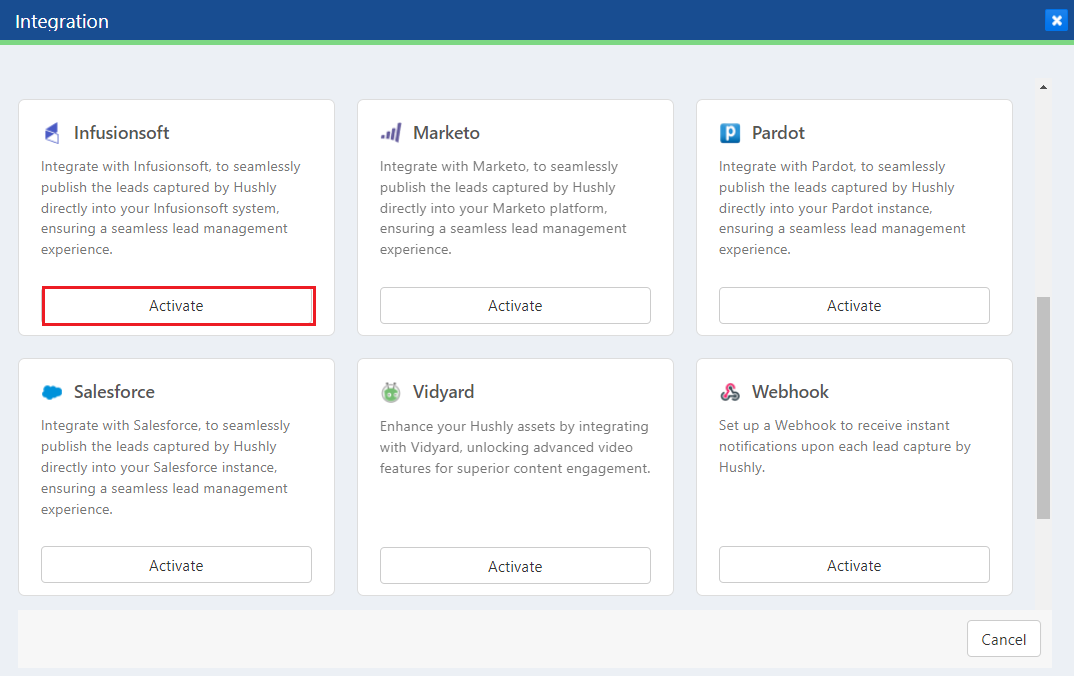The height and width of the screenshot is (676, 1074).
Task: Click the Marketo bar-chart logo icon
Action: 391,133
